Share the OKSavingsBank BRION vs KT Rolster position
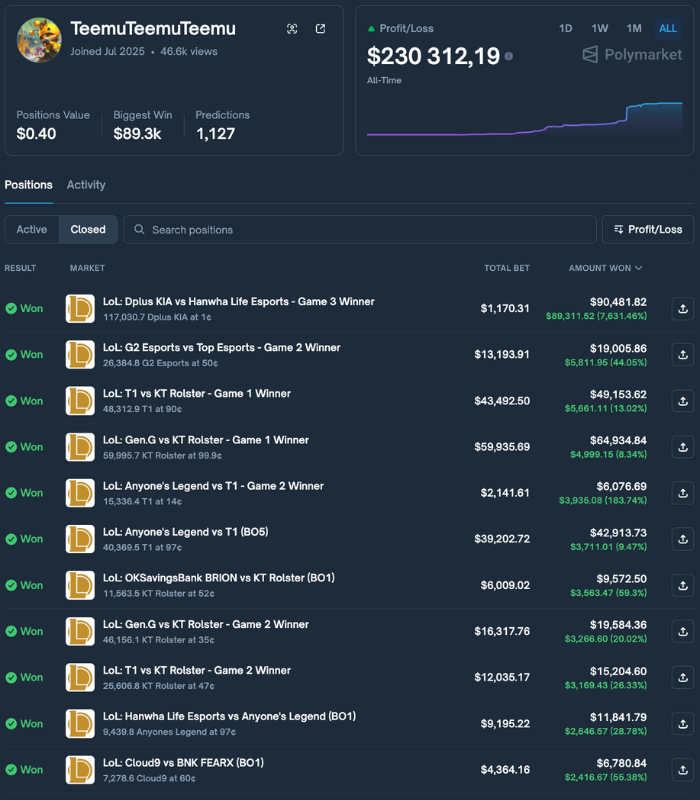 pos(683,585)
